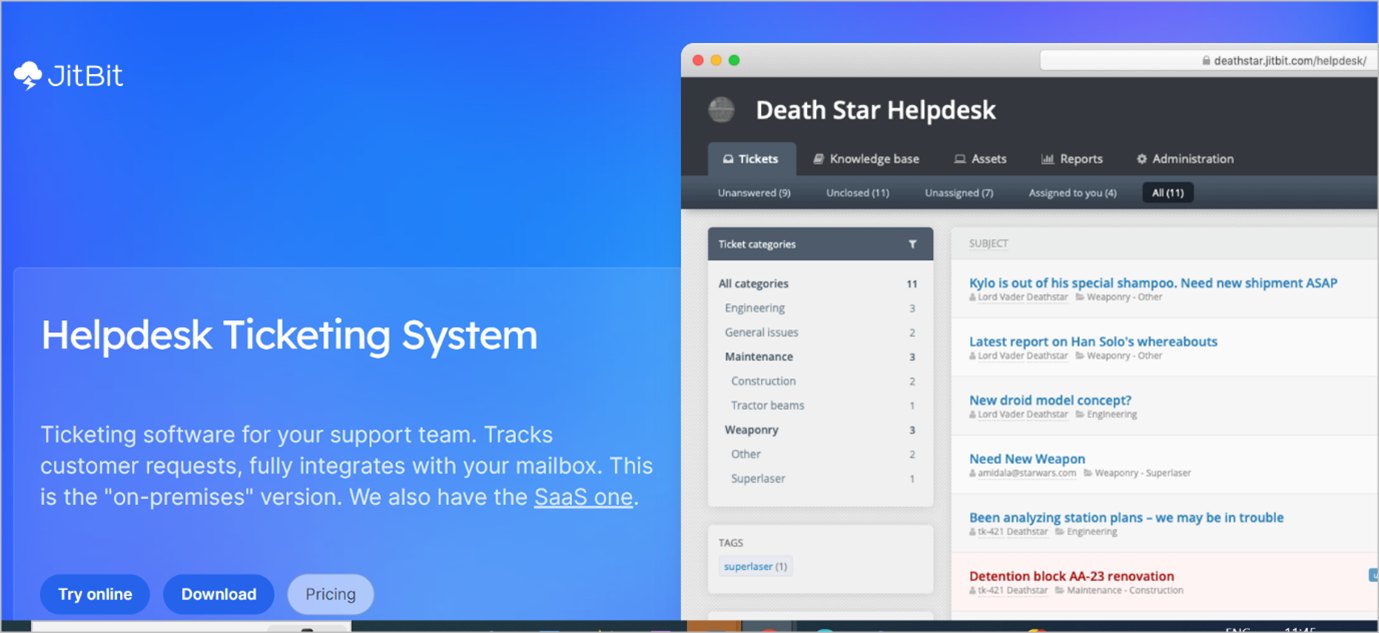Click the Weaponry - Superlaser category label
The image size is (1379, 633).
pos(1143,473)
